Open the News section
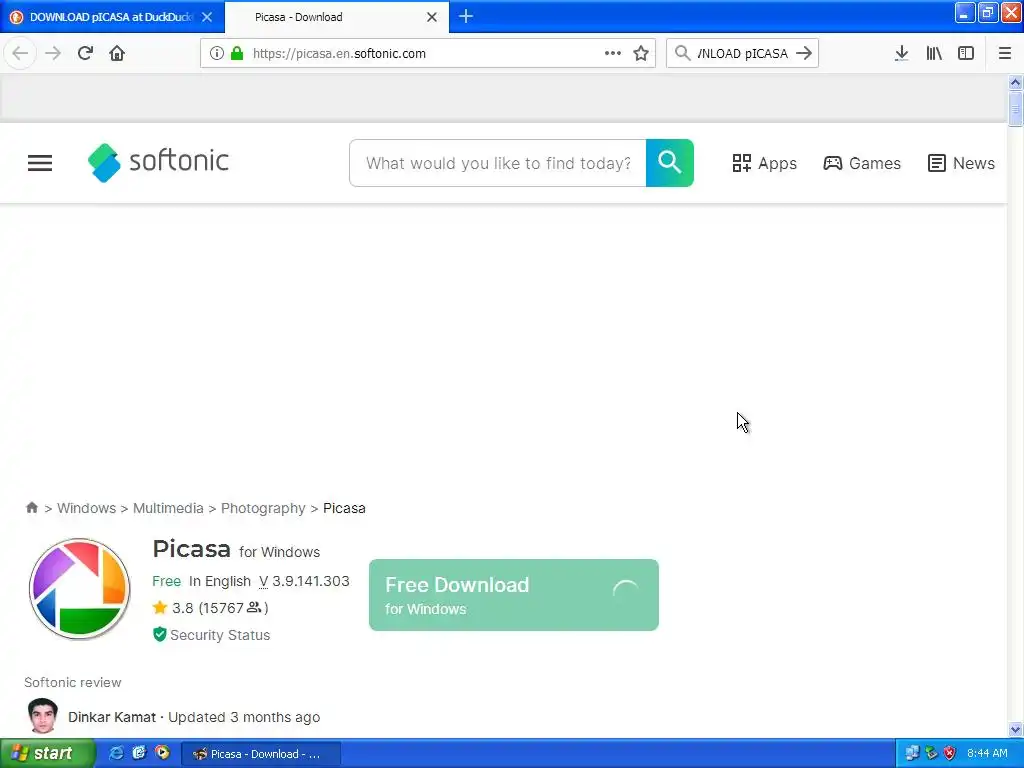 pyautogui.click(x=961, y=163)
